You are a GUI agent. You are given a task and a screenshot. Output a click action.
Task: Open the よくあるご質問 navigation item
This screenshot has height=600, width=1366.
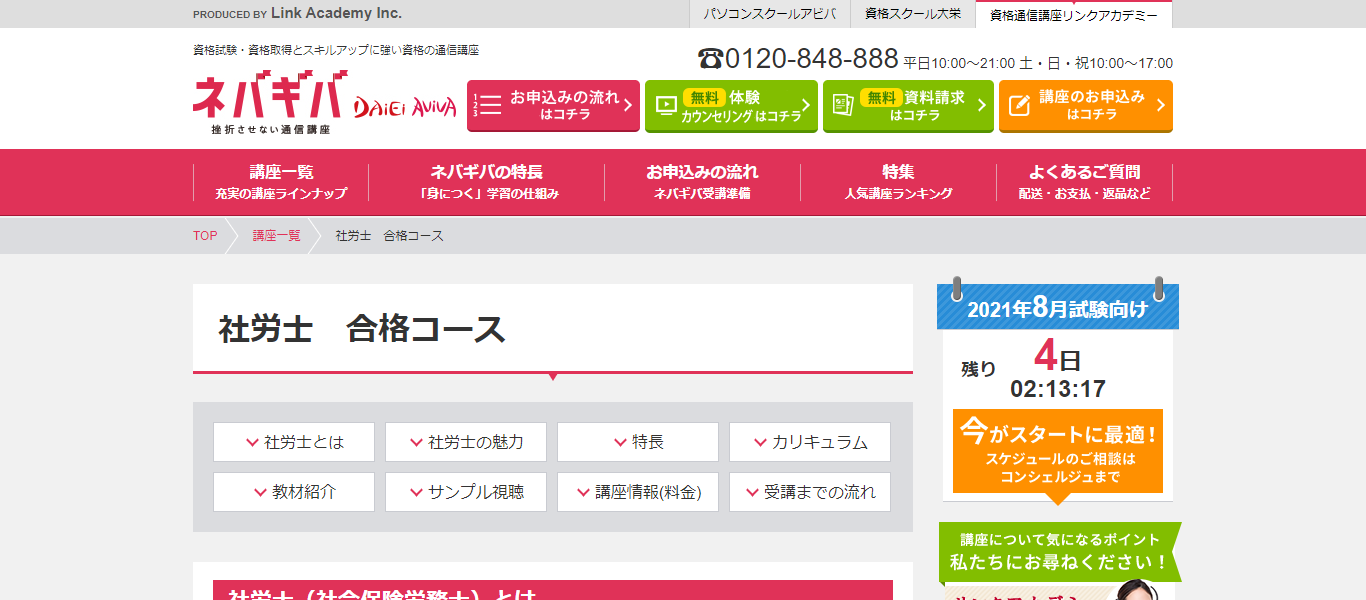[x=1084, y=182]
